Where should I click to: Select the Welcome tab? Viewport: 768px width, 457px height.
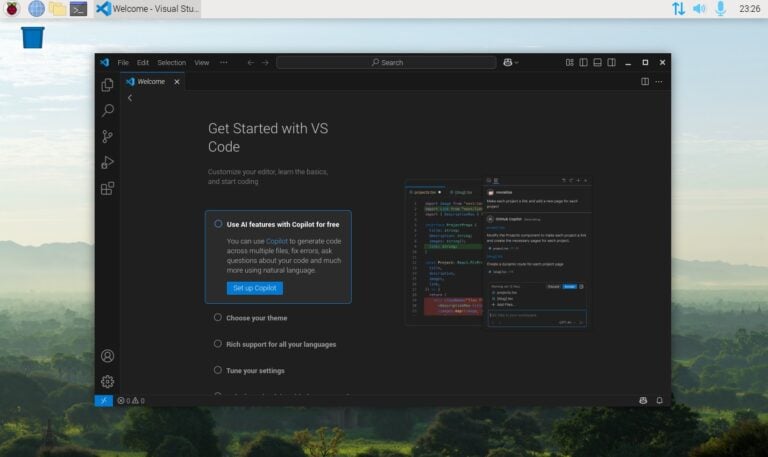[151, 81]
